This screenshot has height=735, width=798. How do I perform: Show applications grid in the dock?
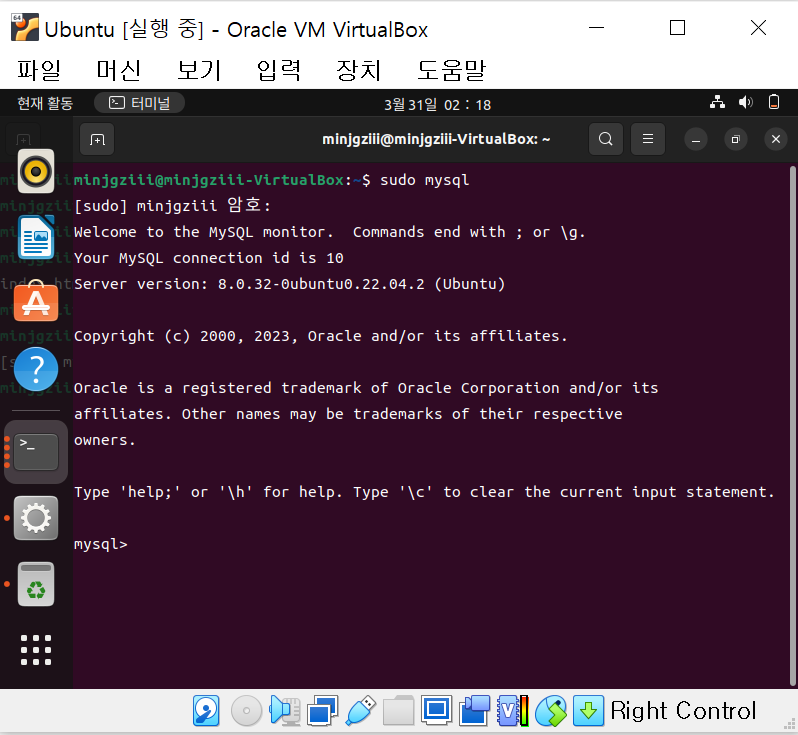(x=36, y=650)
